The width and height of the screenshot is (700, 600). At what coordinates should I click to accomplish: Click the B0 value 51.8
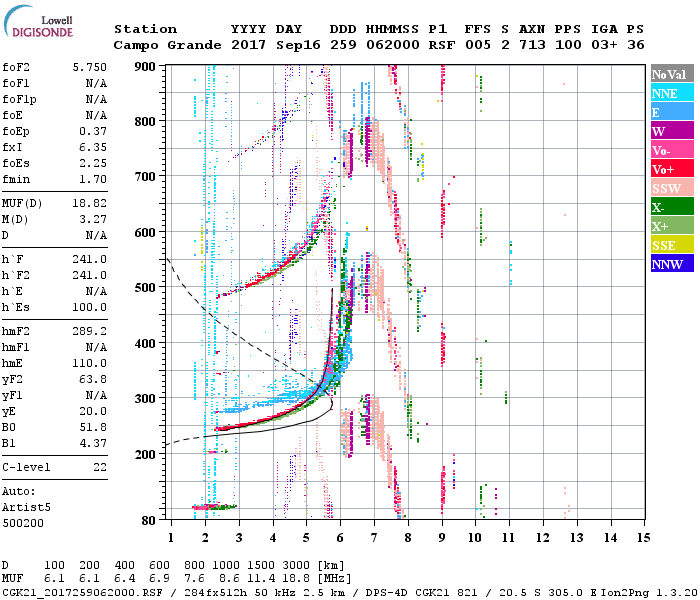[x=93, y=428]
